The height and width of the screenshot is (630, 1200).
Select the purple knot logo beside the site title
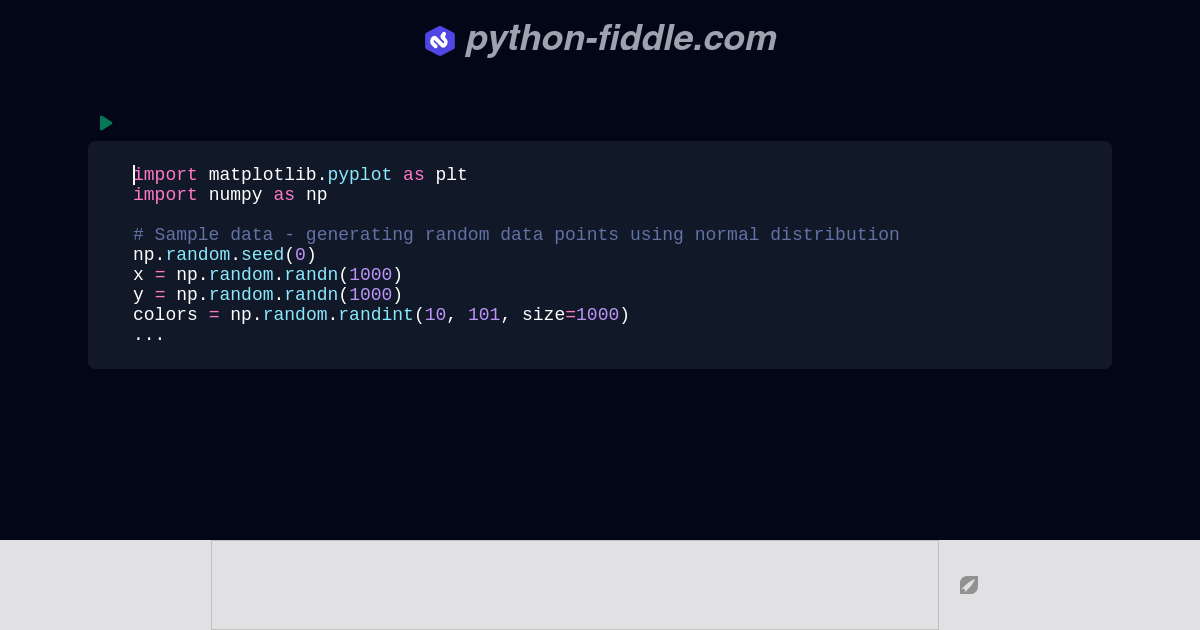440,40
